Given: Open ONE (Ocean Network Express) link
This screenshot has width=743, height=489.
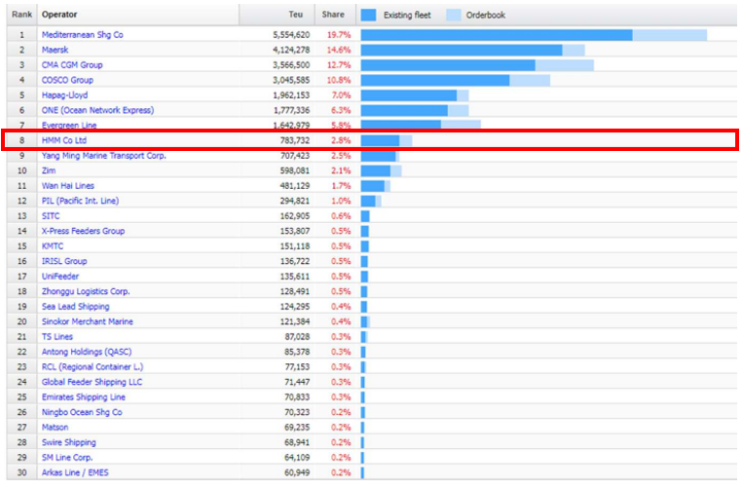Looking at the screenshot, I should [x=98, y=110].
